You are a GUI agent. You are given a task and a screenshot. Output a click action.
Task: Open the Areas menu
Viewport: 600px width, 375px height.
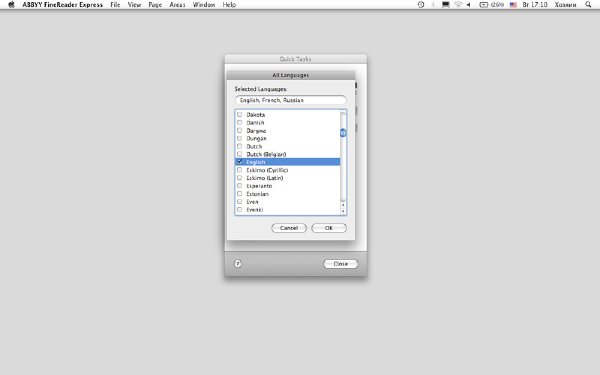[x=177, y=5]
